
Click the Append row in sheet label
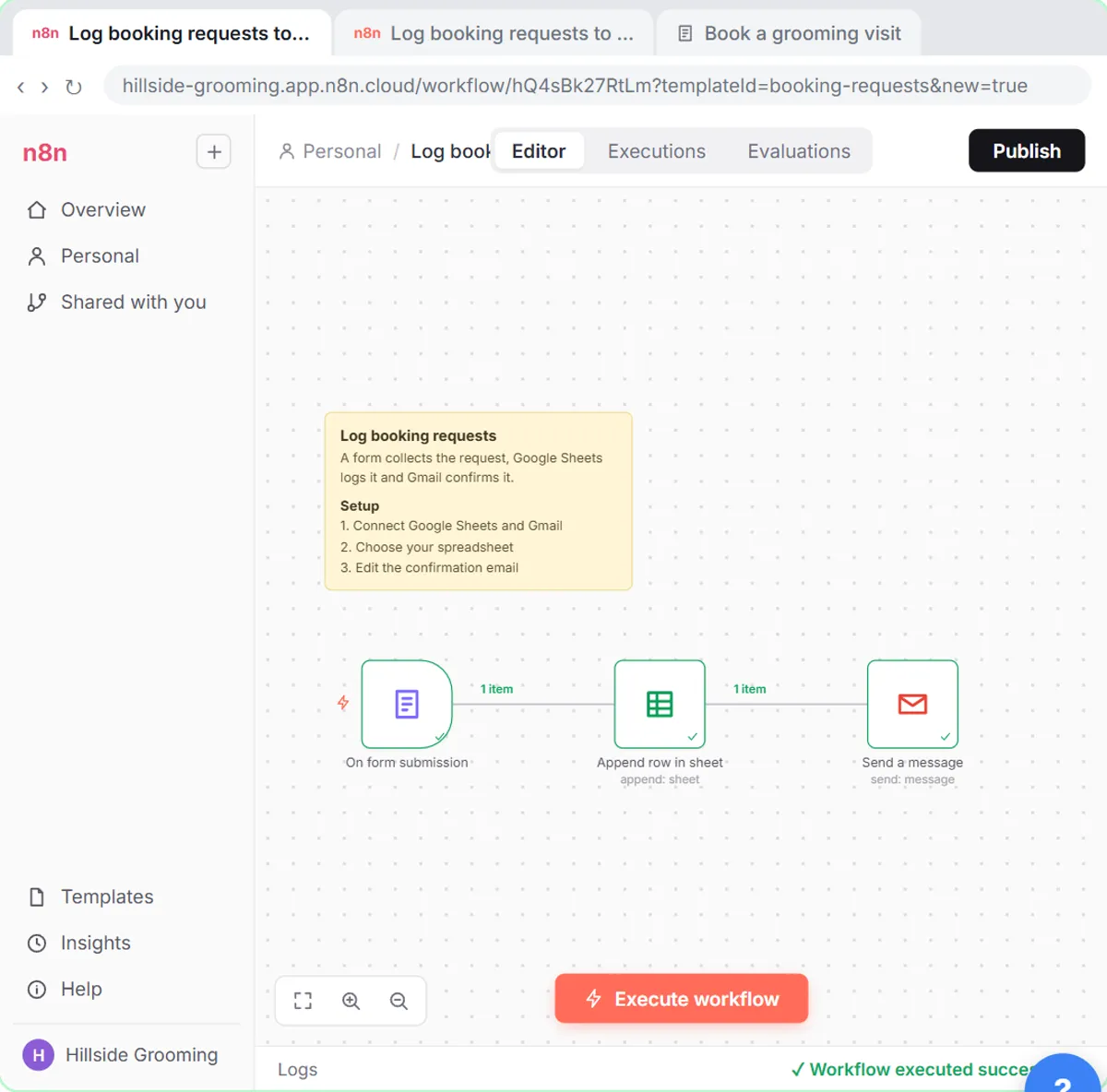pos(660,763)
